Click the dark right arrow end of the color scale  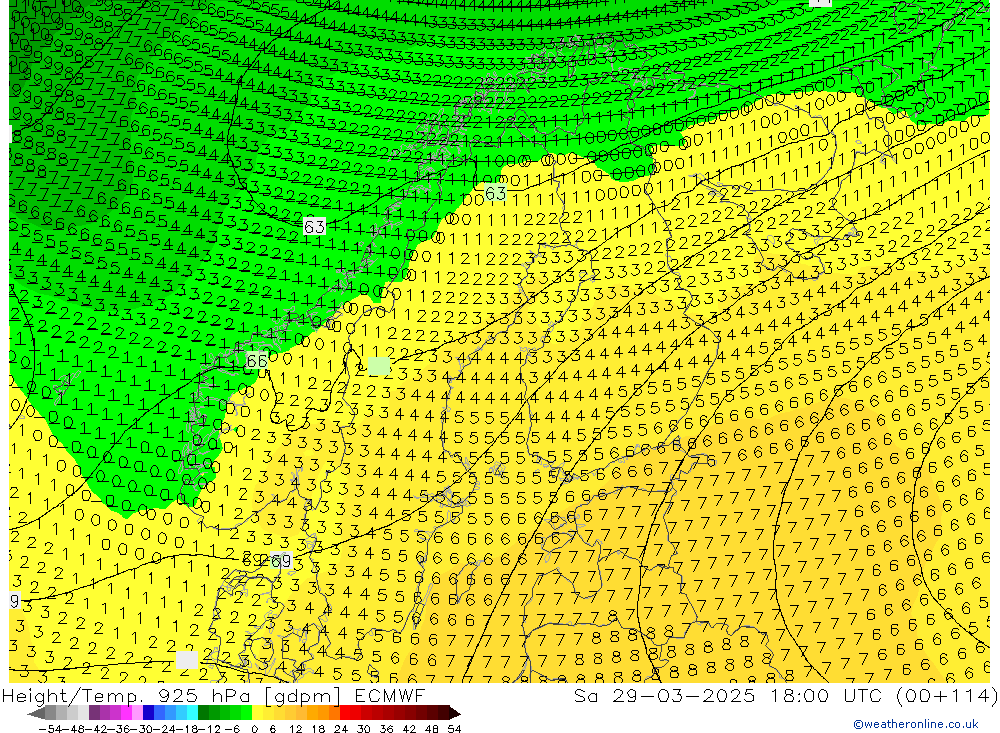click(455, 713)
